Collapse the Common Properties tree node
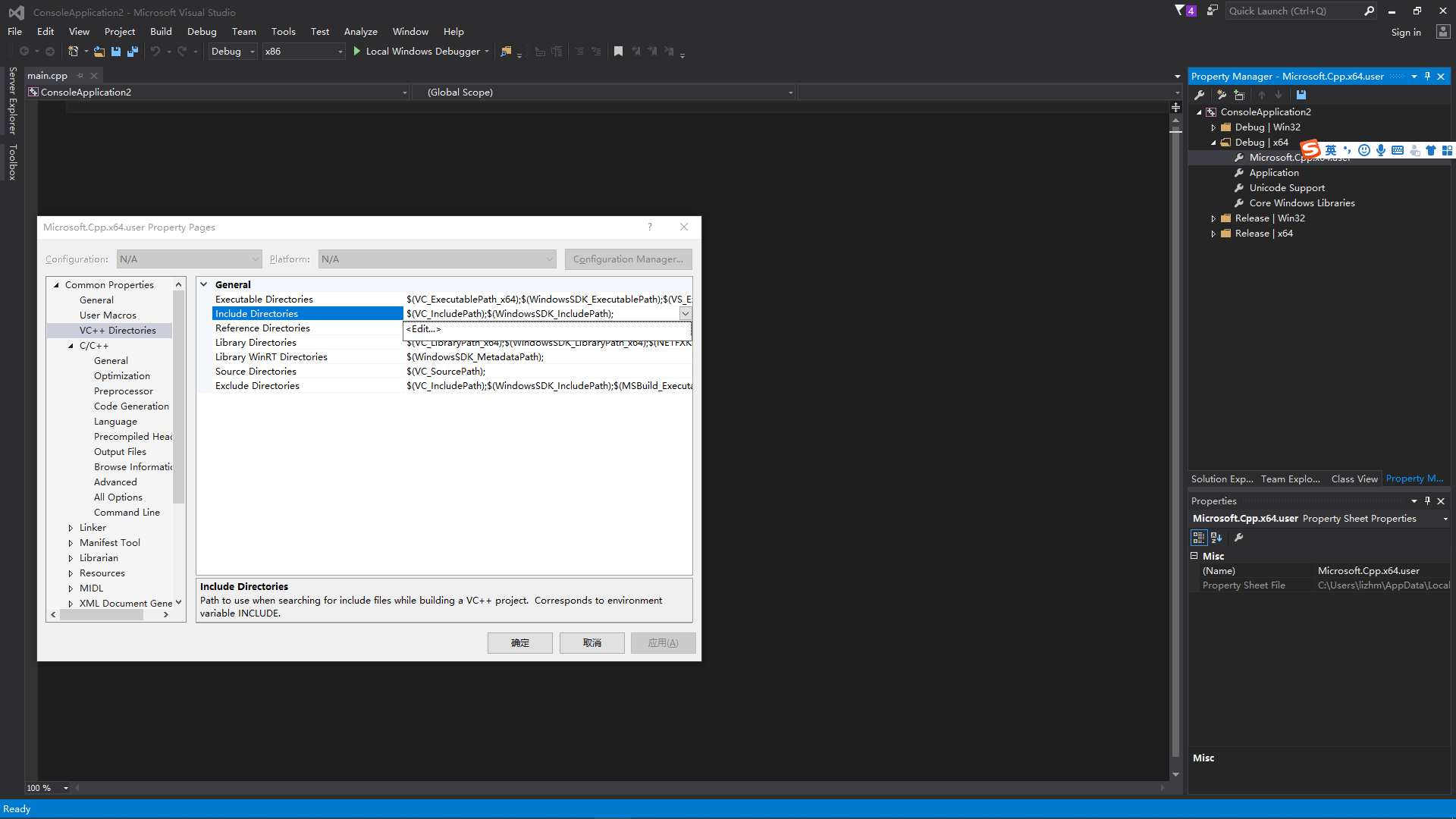1456x819 pixels. point(56,285)
